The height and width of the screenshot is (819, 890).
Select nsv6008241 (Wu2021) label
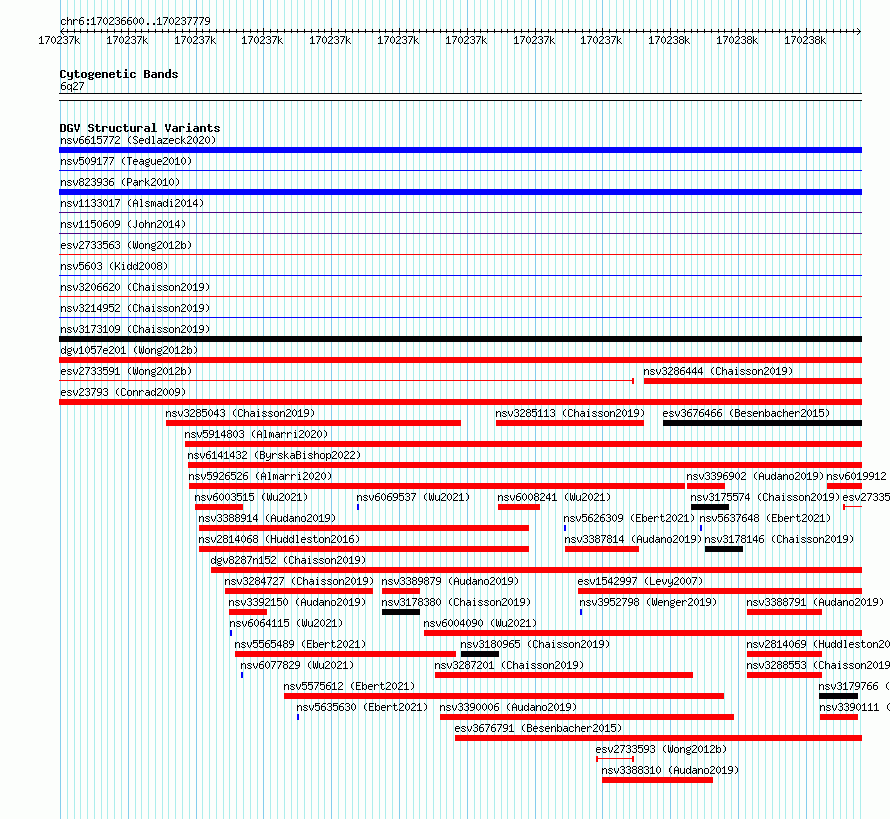554,497
